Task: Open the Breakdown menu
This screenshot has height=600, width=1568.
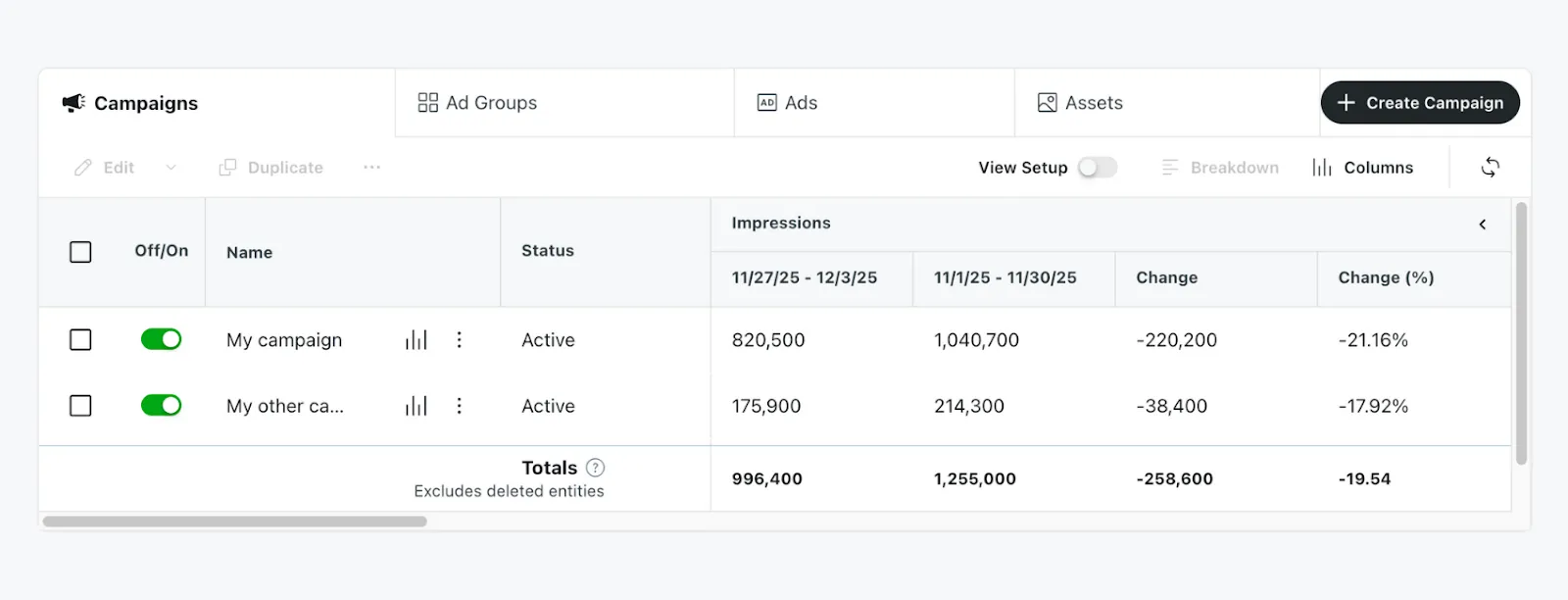Action: pos(1220,168)
